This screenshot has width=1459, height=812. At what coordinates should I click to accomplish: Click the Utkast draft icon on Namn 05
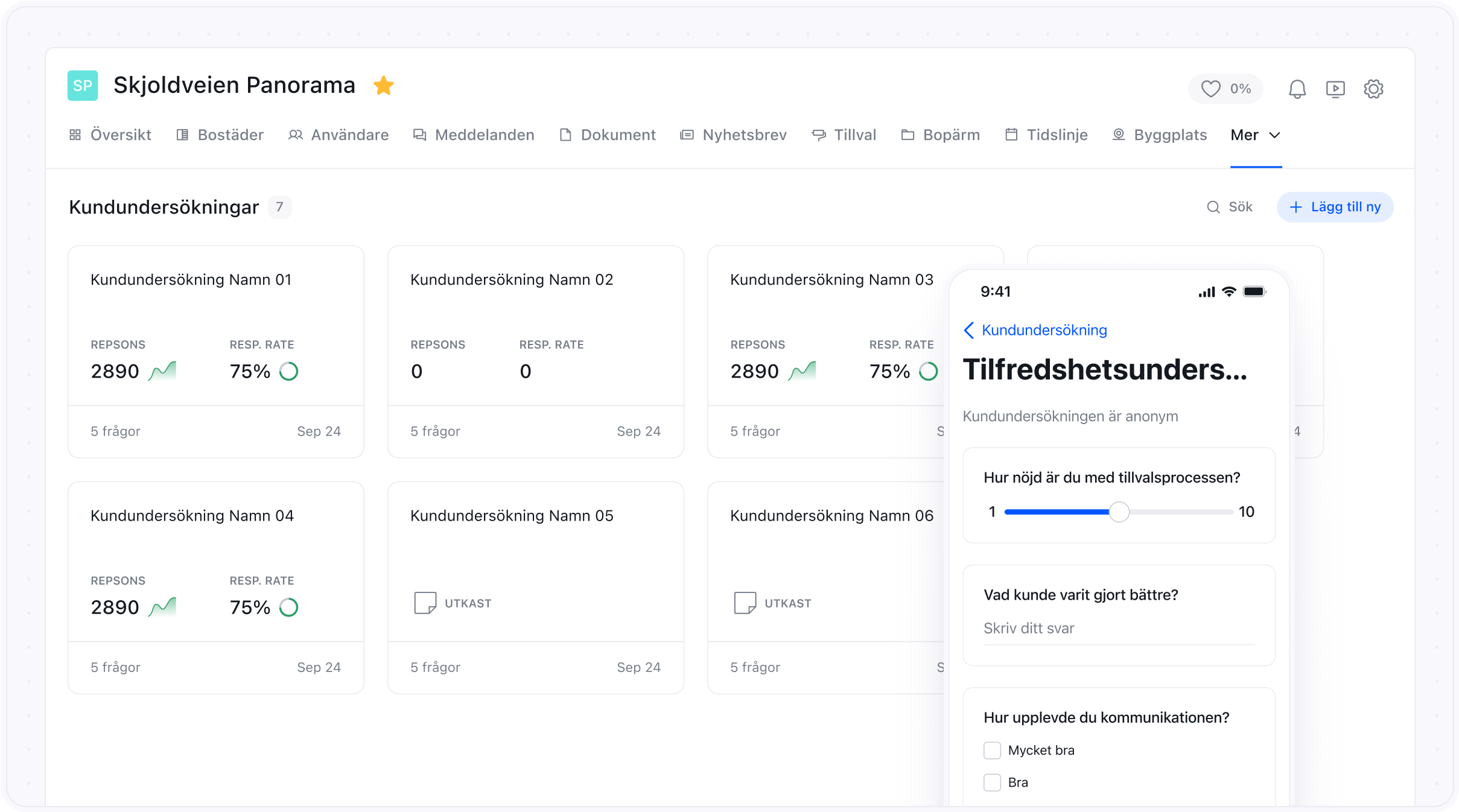coord(425,603)
